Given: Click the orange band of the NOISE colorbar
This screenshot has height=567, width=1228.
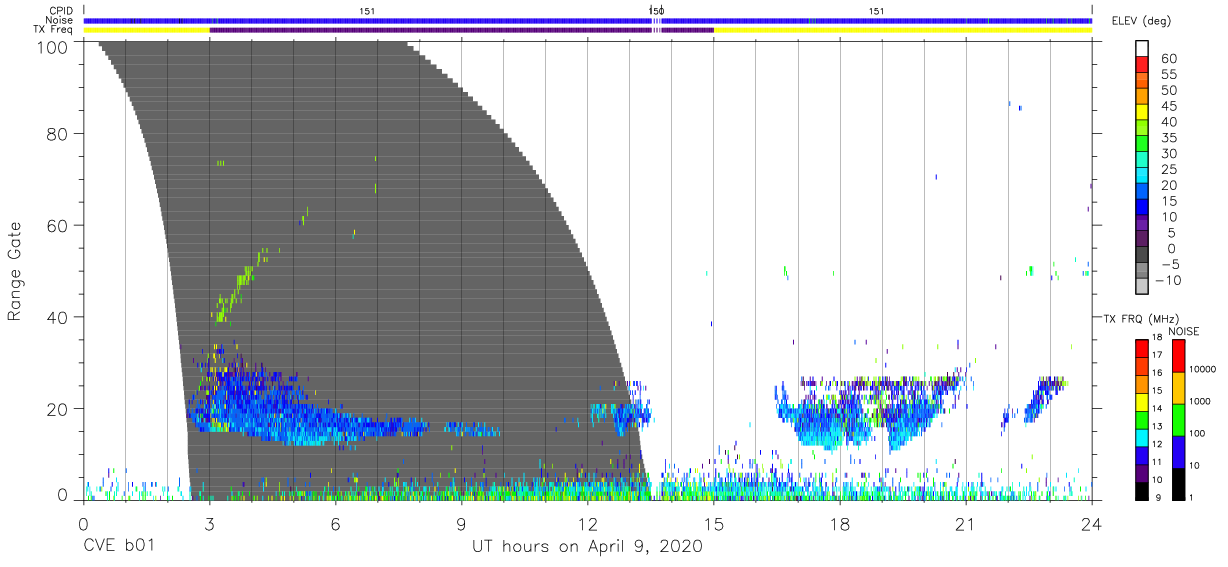Looking at the screenshot, I should [1180, 386].
